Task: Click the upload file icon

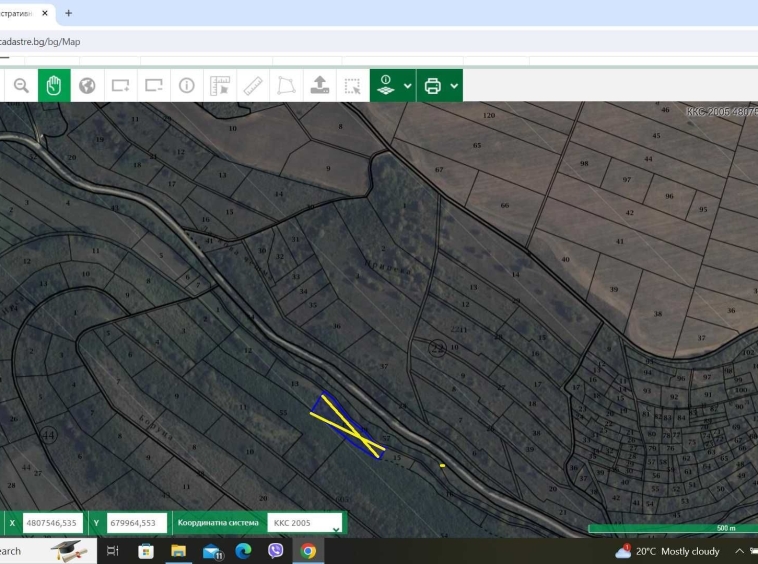Action: (320, 86)
